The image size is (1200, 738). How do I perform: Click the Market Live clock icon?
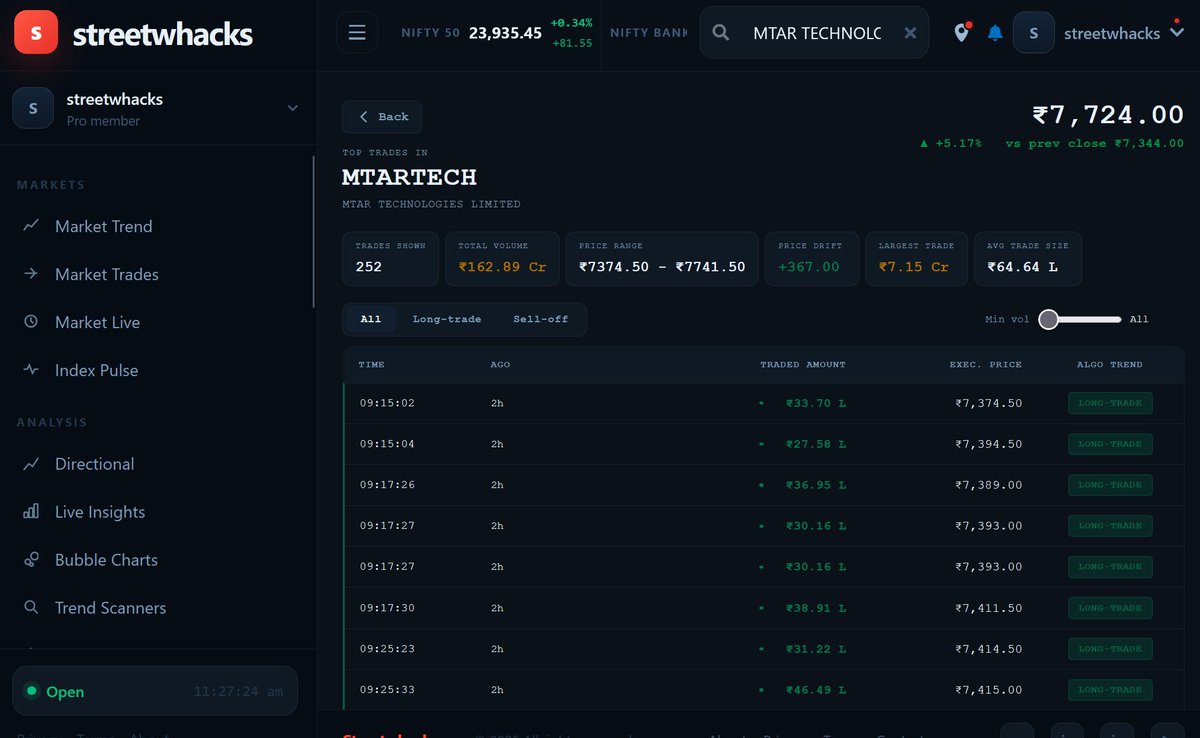coord(31,322)
